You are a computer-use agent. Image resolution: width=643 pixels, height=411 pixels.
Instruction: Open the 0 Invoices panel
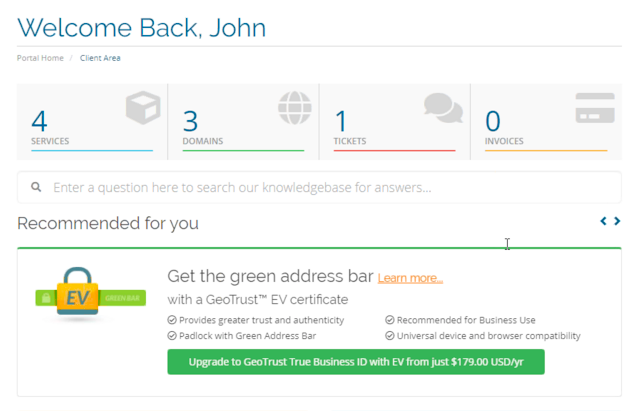[546, 122]
